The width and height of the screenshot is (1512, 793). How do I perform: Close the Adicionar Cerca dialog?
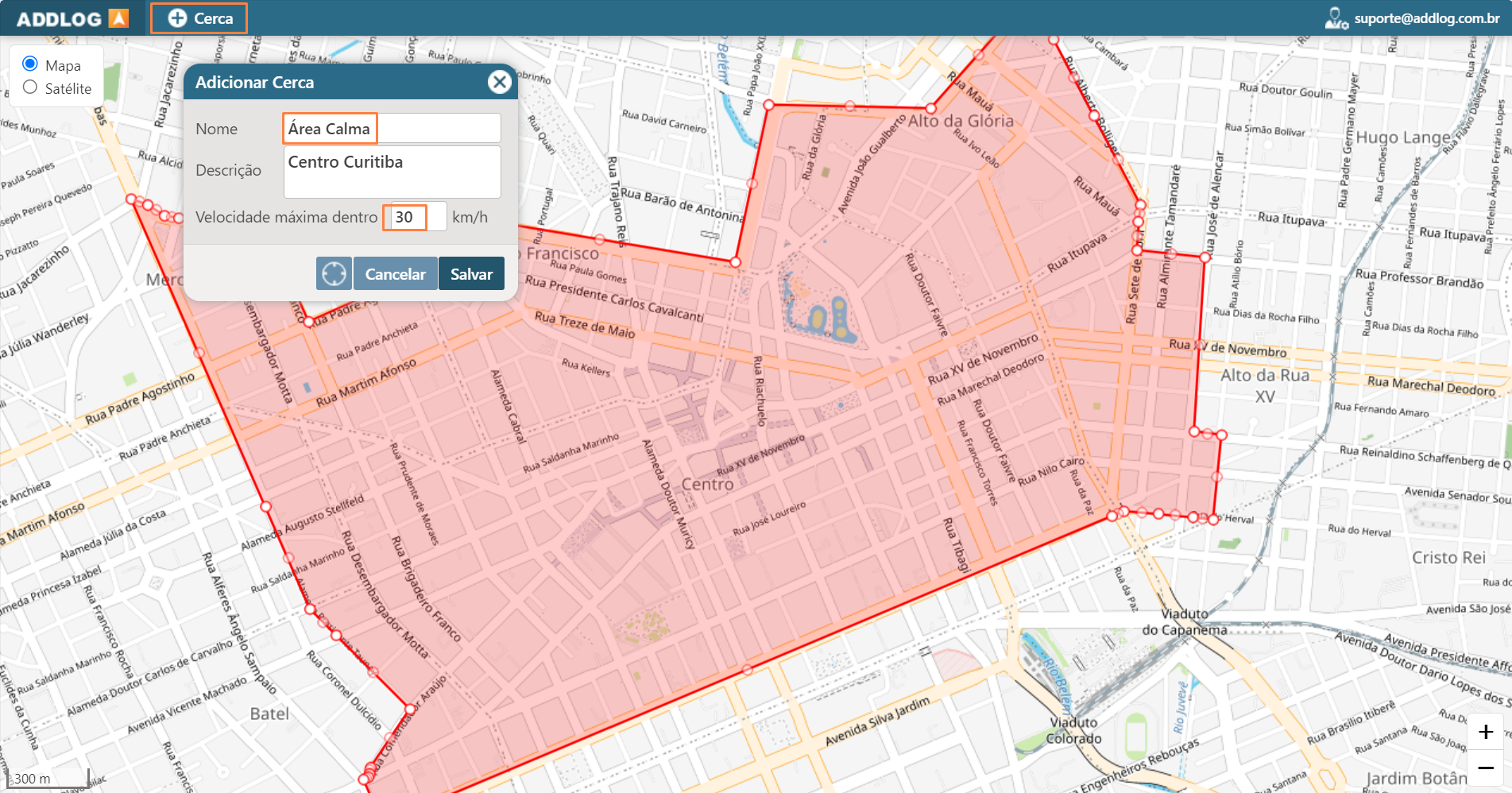point(499,82)
